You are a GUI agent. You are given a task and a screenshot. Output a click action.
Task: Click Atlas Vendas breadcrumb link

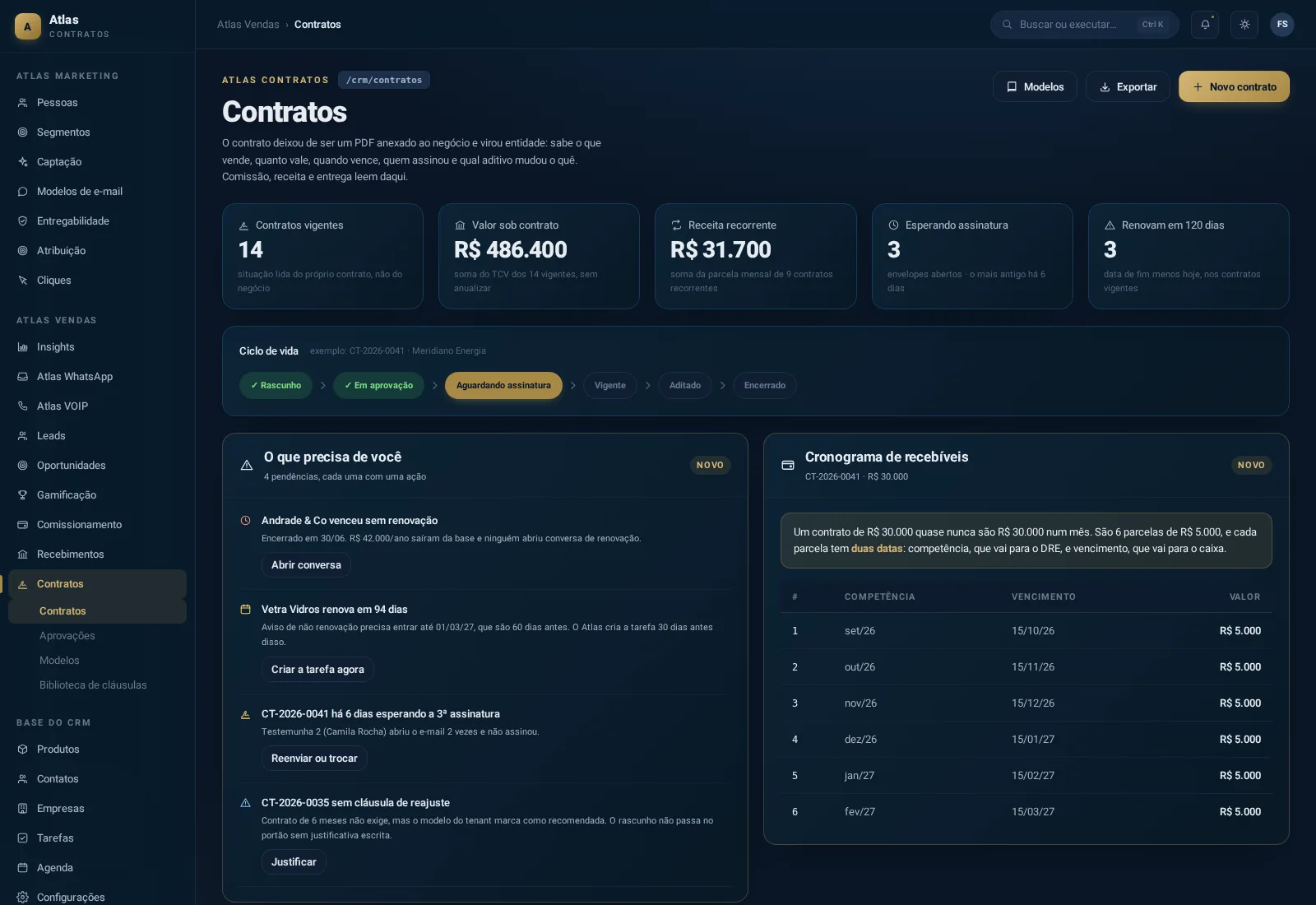pos(248,25)
